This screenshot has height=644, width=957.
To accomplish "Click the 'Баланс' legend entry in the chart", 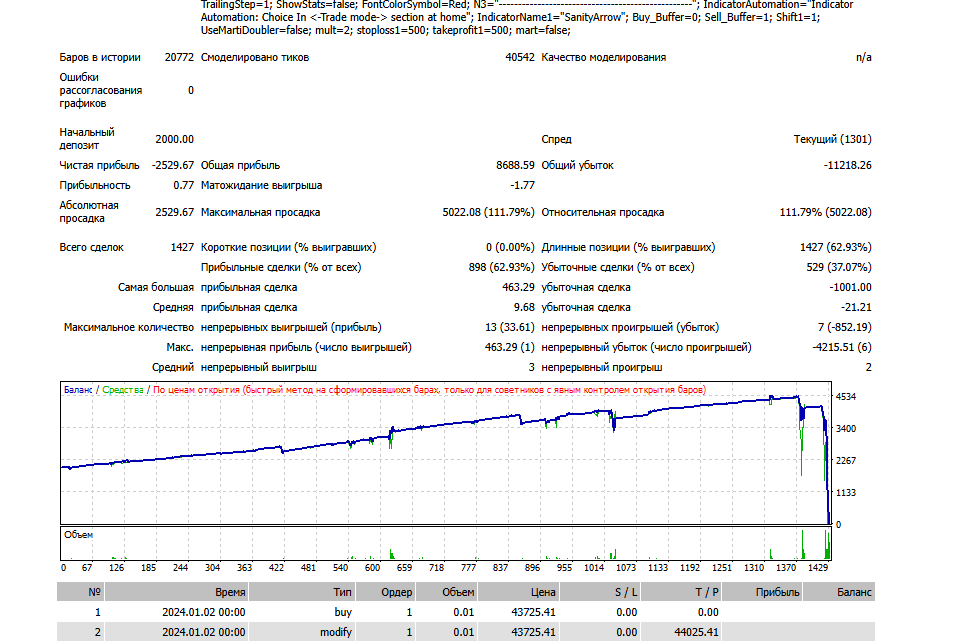I will (x=78, y=389).
